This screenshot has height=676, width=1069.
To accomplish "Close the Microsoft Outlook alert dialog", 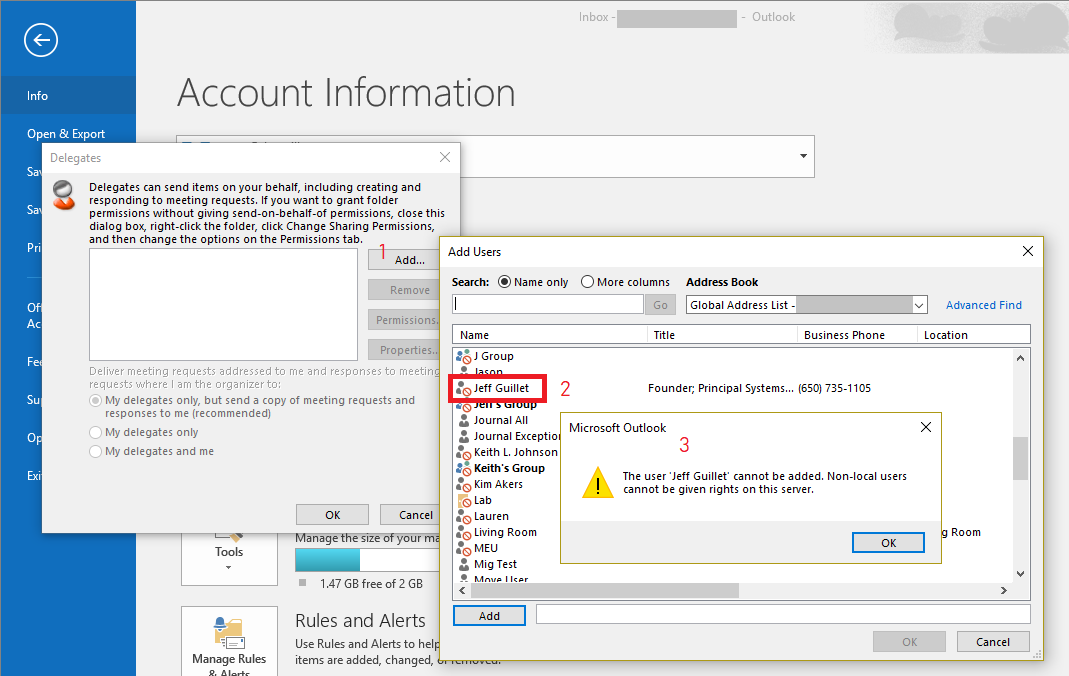I will (926, 427).
